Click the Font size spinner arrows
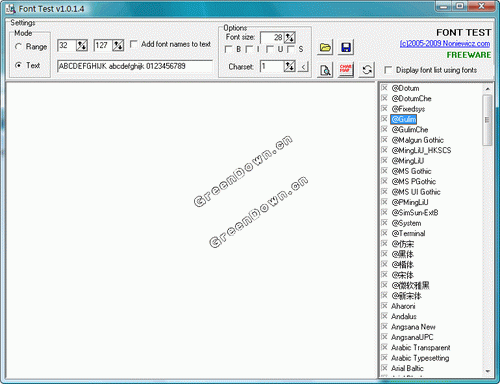The width and height of the screenshot is (500, 384). pyautogui.click(x=290, y=37)
